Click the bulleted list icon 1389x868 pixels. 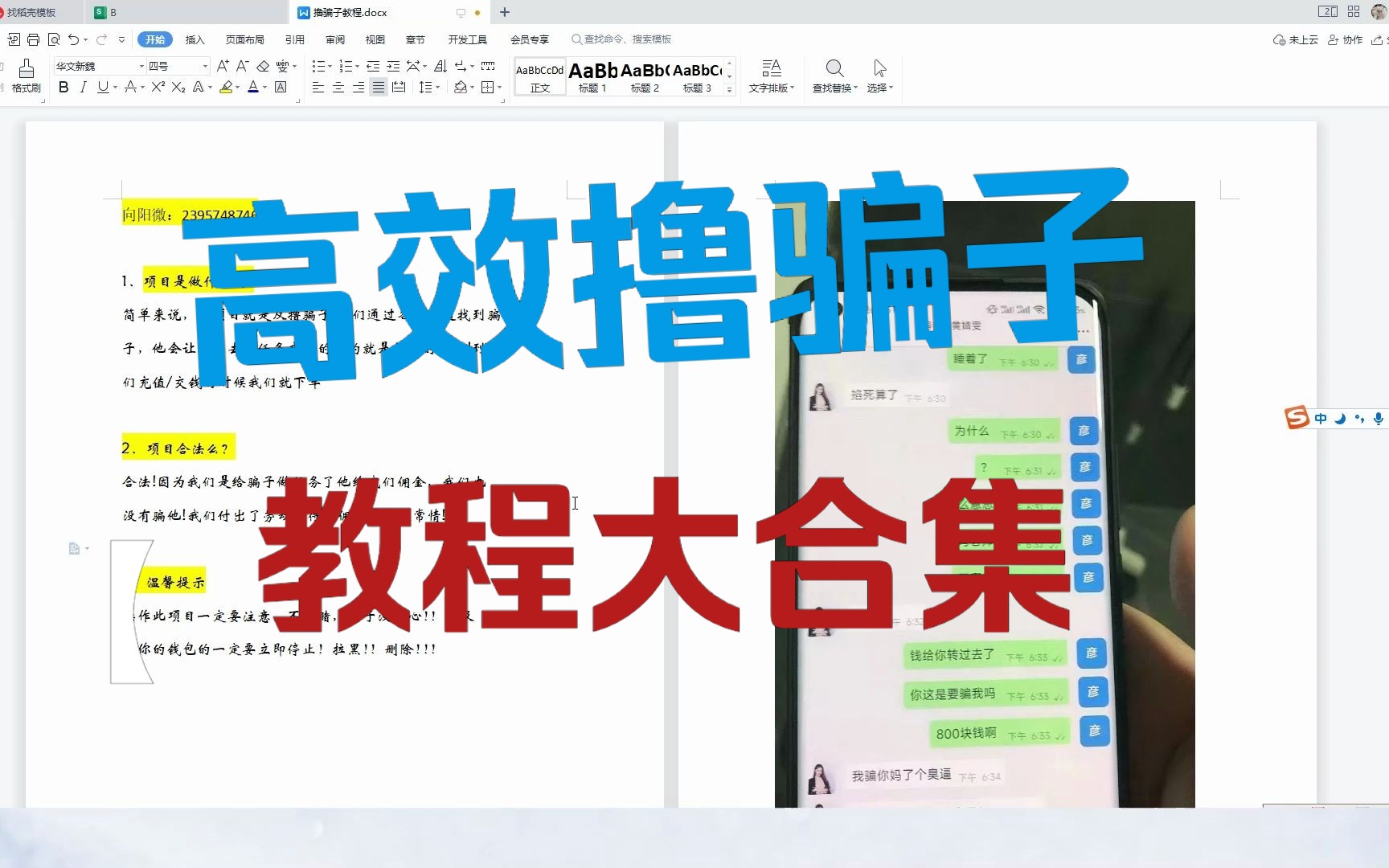pos(318,66)
